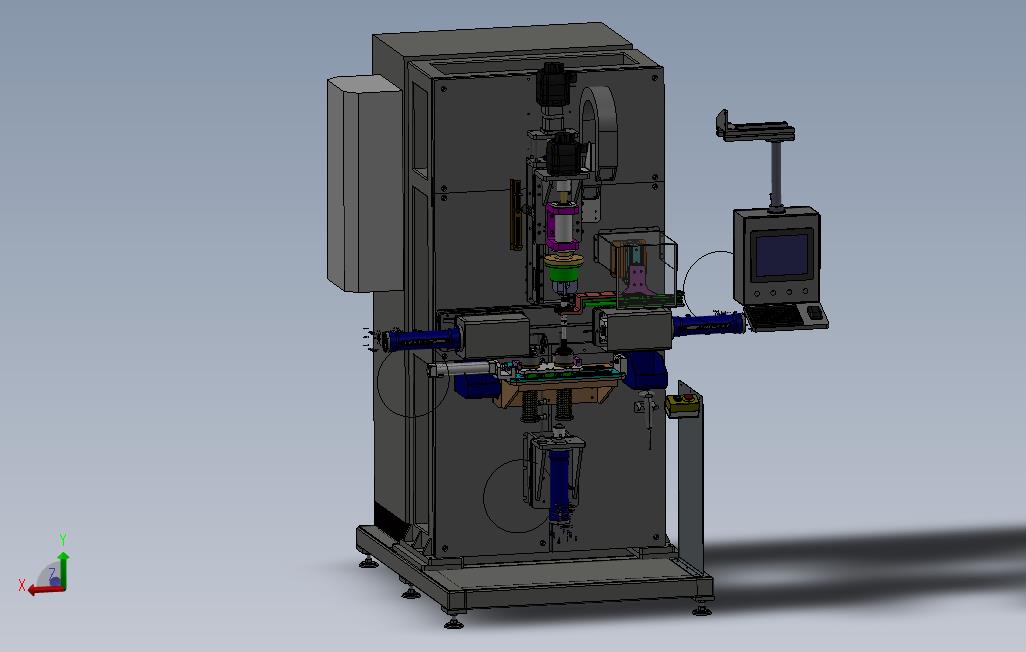The height and width of the screenshot is (652, 1026).
Task: Select the bracket arm above the operator panel
Action: (x=756, y=128)
